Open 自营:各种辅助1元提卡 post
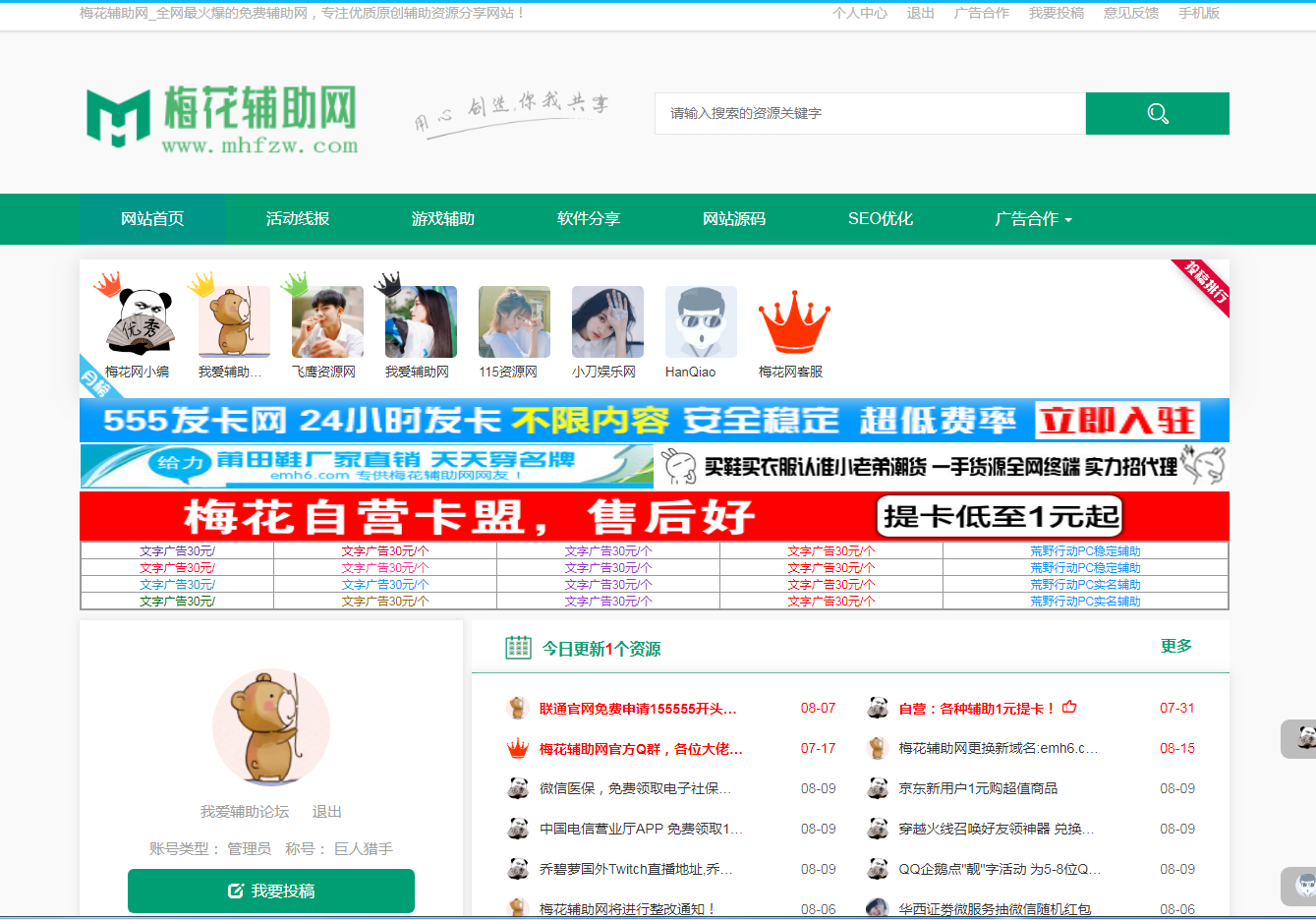1316x920 pixels. [x=978, y=708]
